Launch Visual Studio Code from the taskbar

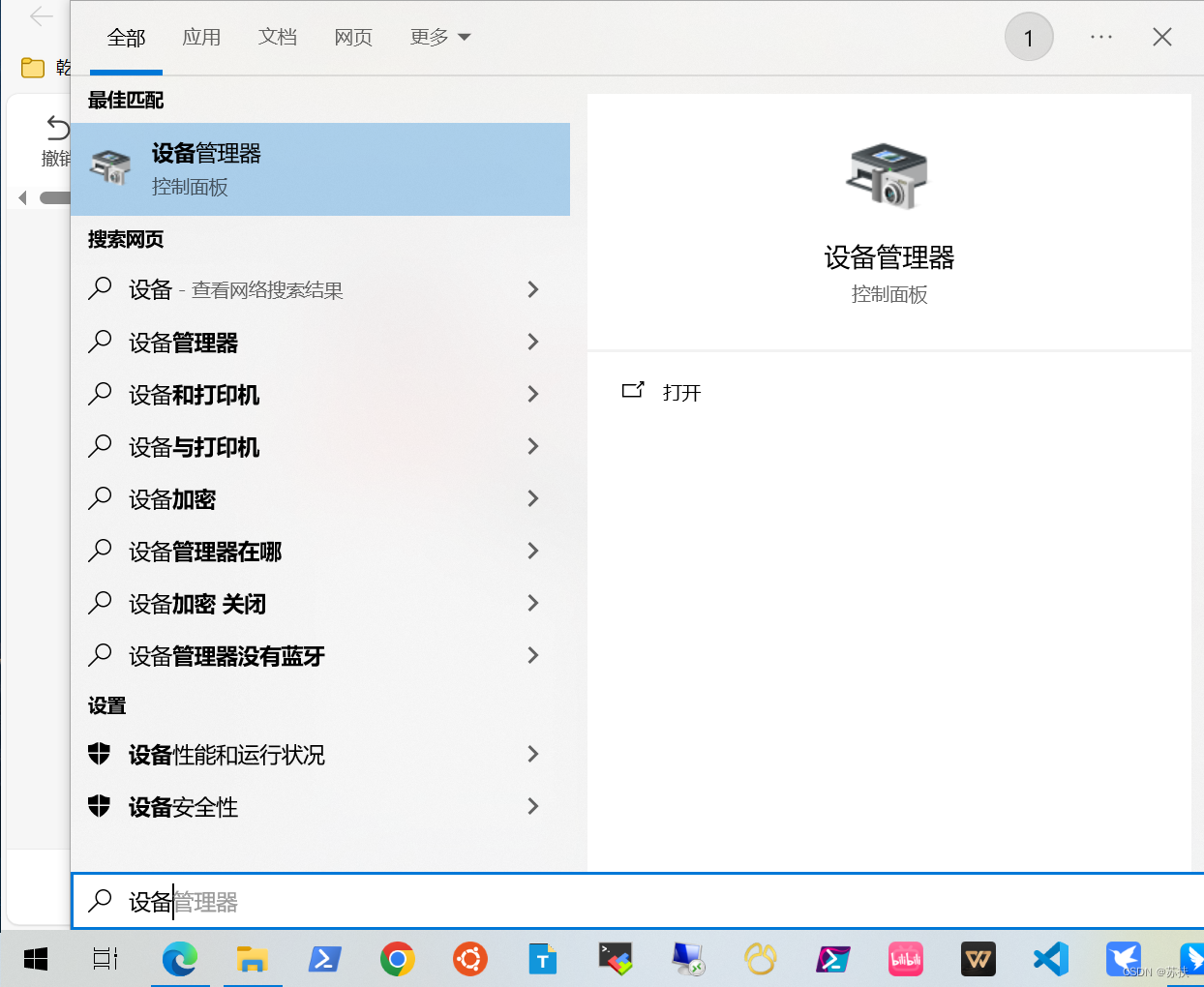click(1051, 959)
